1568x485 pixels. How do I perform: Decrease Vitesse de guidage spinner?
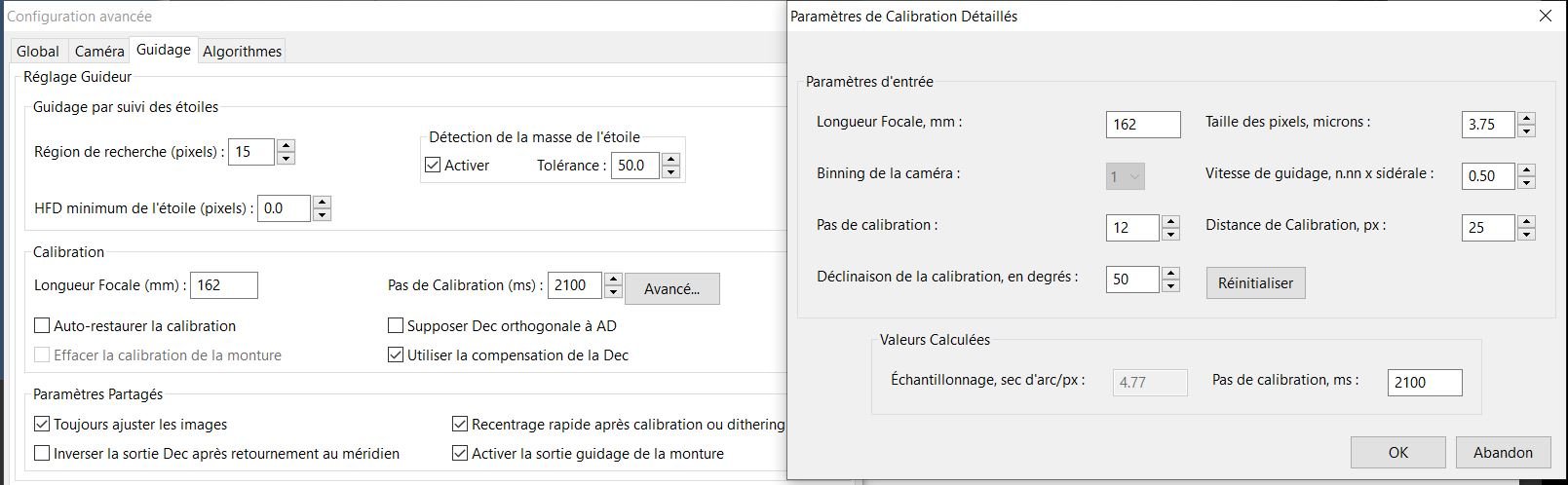(1527, 183)
